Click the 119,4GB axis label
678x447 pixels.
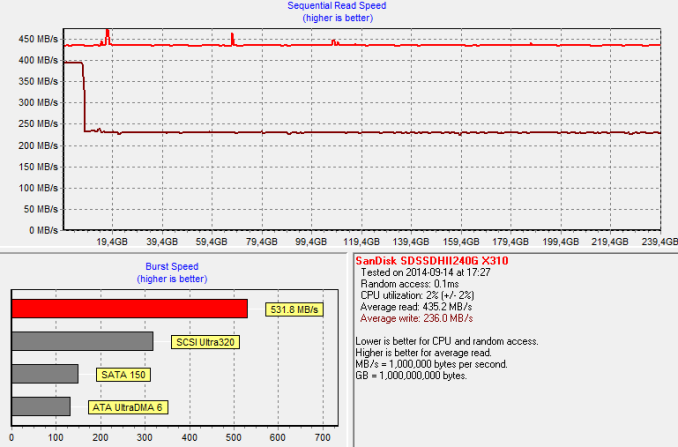click(361, 242)
